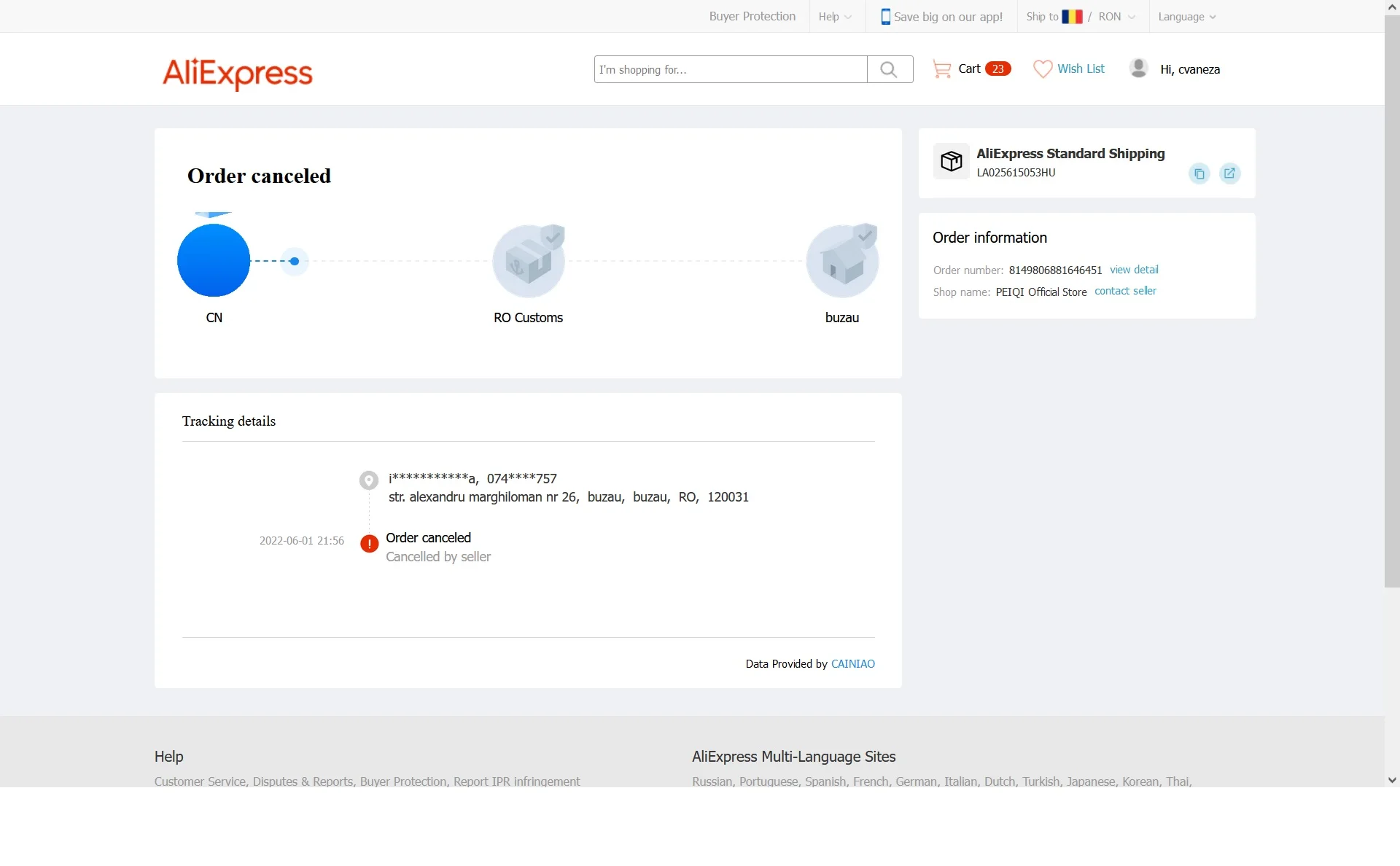Open the Ship to RON dropdown
The width and height of the screenshot is (1400, 866).
coord(1081,17)
